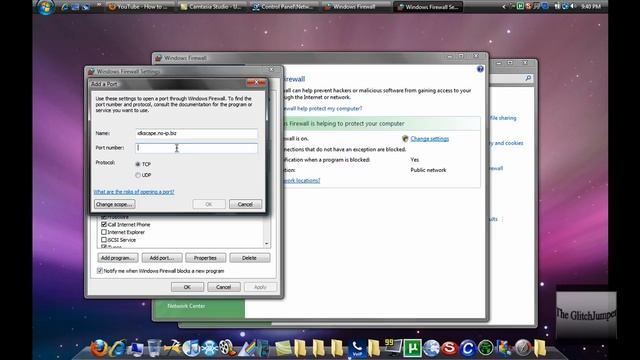This screenshot has width=640, height=360.
Task: Click Add port button
Action: (162, 258)
